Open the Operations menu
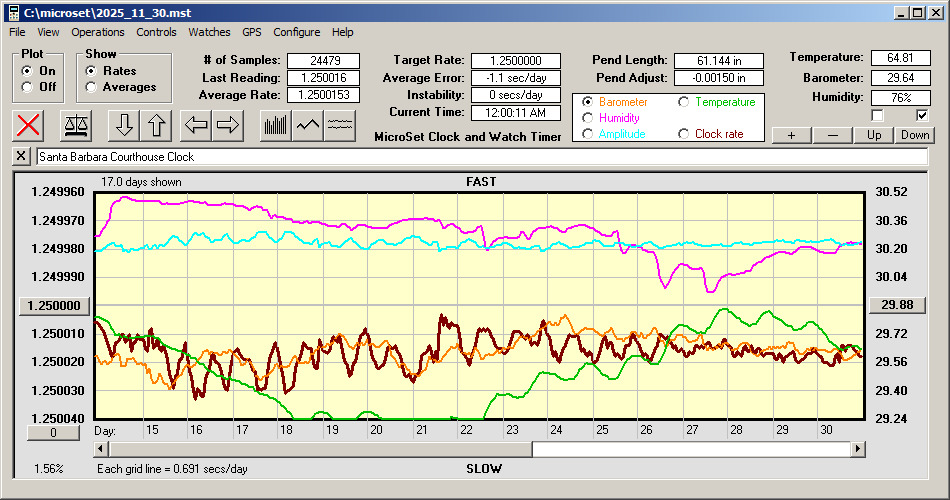Viewport: 950px width, 500px height. (98, 32)
